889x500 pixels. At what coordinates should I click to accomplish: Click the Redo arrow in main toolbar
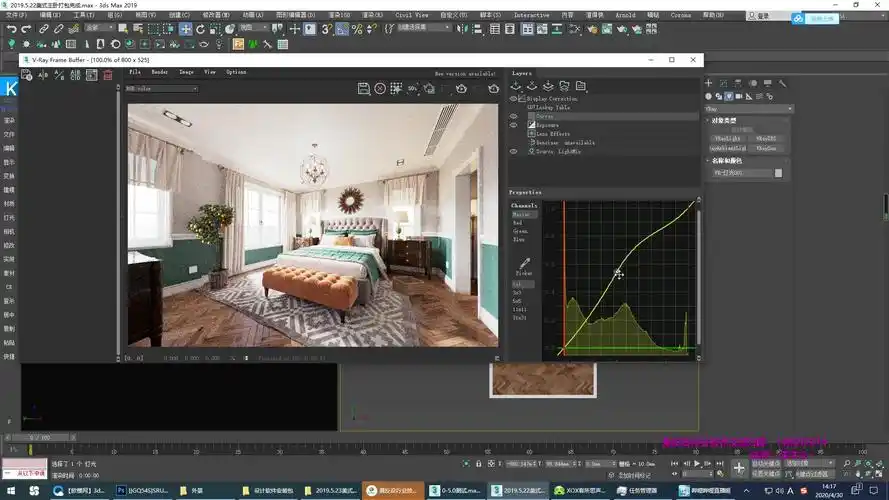[26, 28]
